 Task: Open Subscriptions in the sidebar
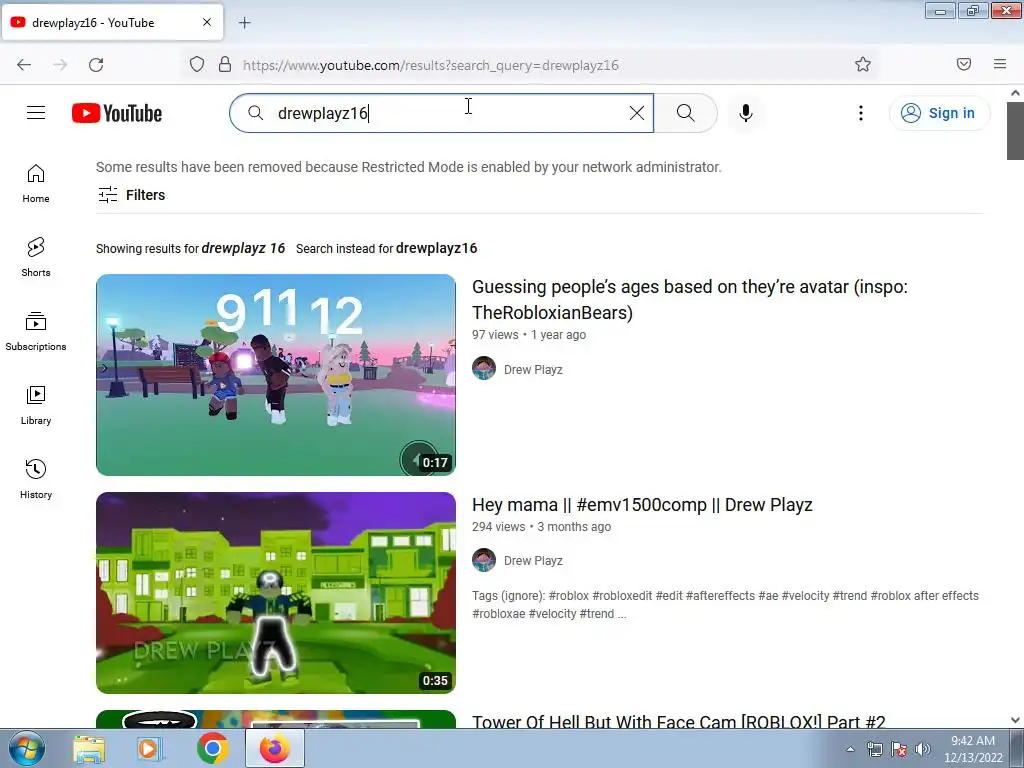[36, 332]
